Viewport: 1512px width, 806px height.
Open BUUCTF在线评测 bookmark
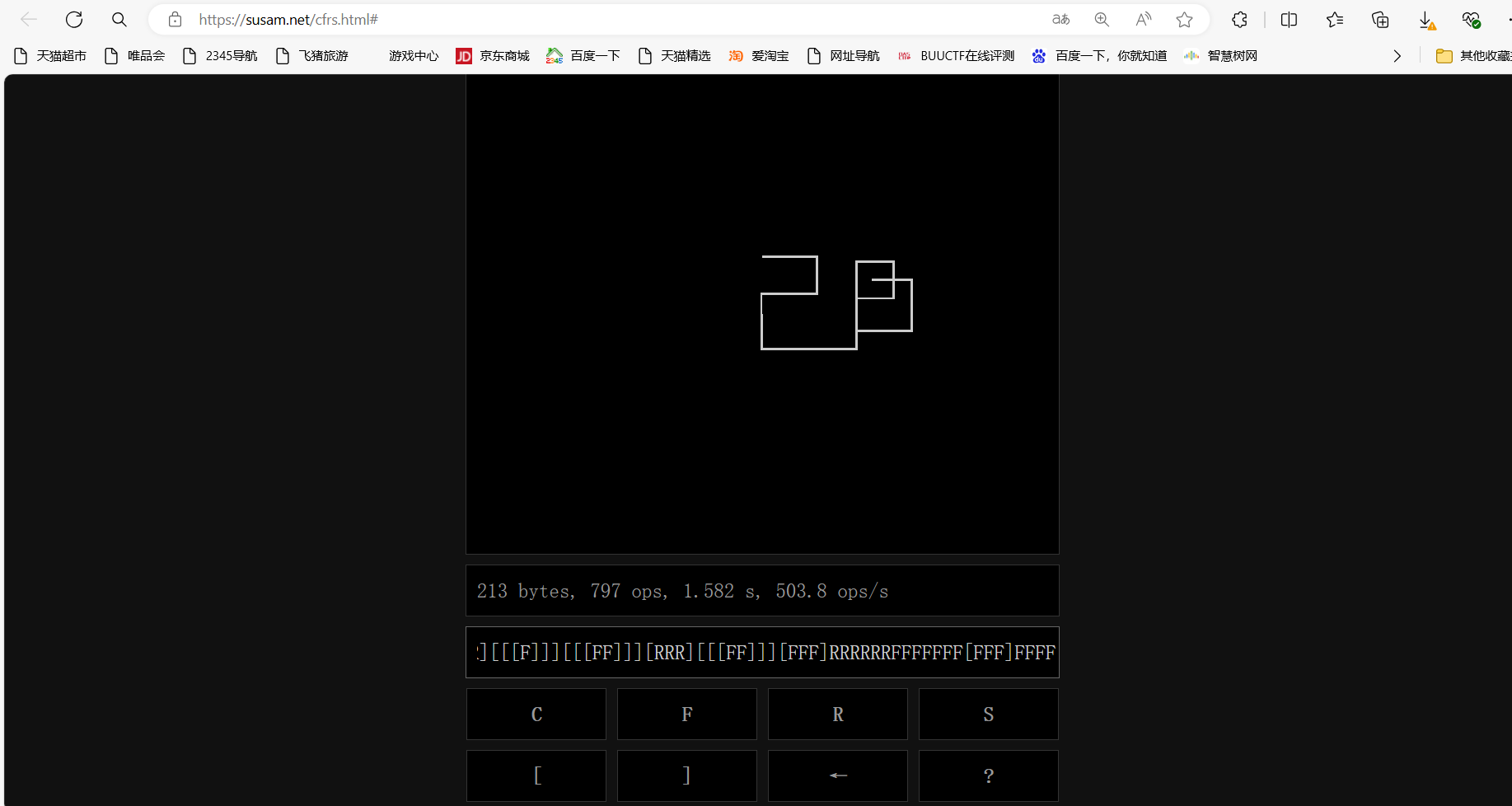(957, 56)
